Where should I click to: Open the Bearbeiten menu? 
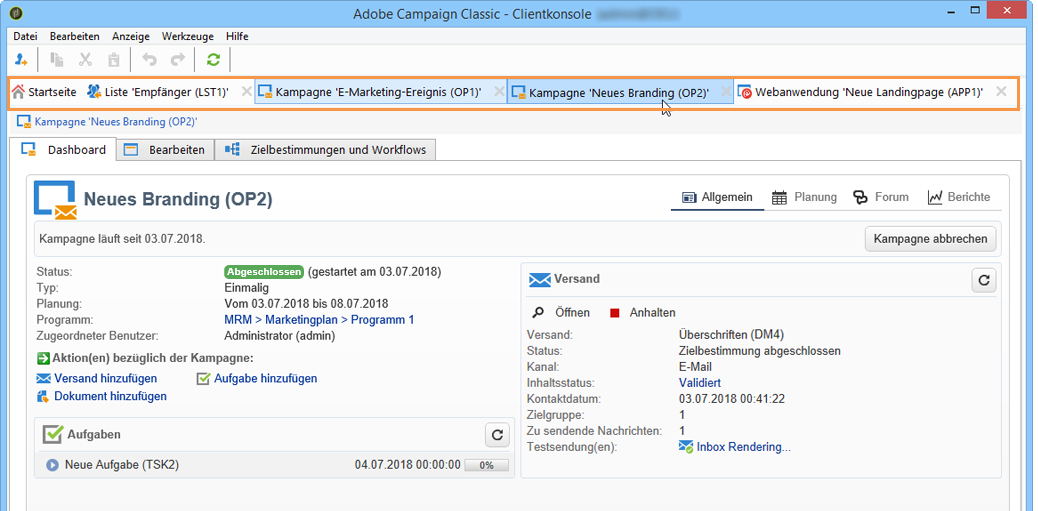click(74, 36)
